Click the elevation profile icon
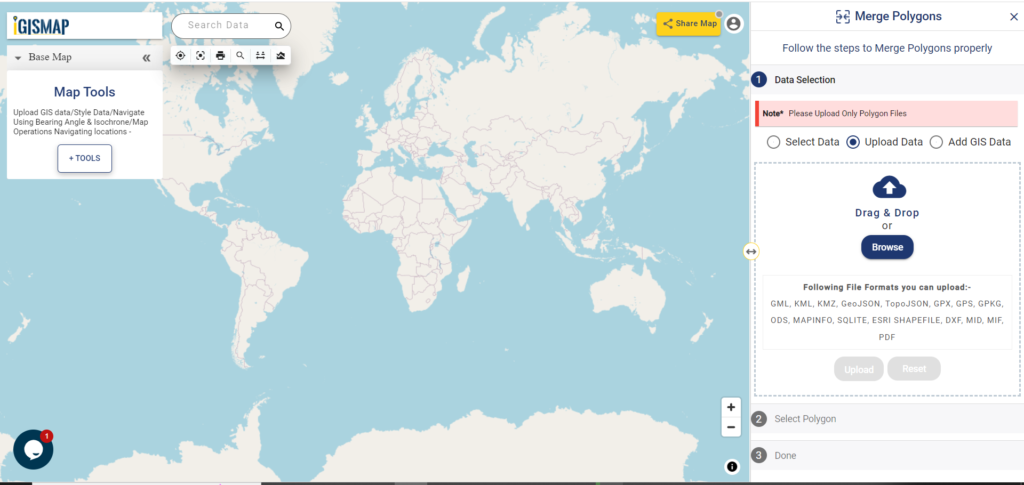The height and width of the screenshot is (485, 1024). 281,55
